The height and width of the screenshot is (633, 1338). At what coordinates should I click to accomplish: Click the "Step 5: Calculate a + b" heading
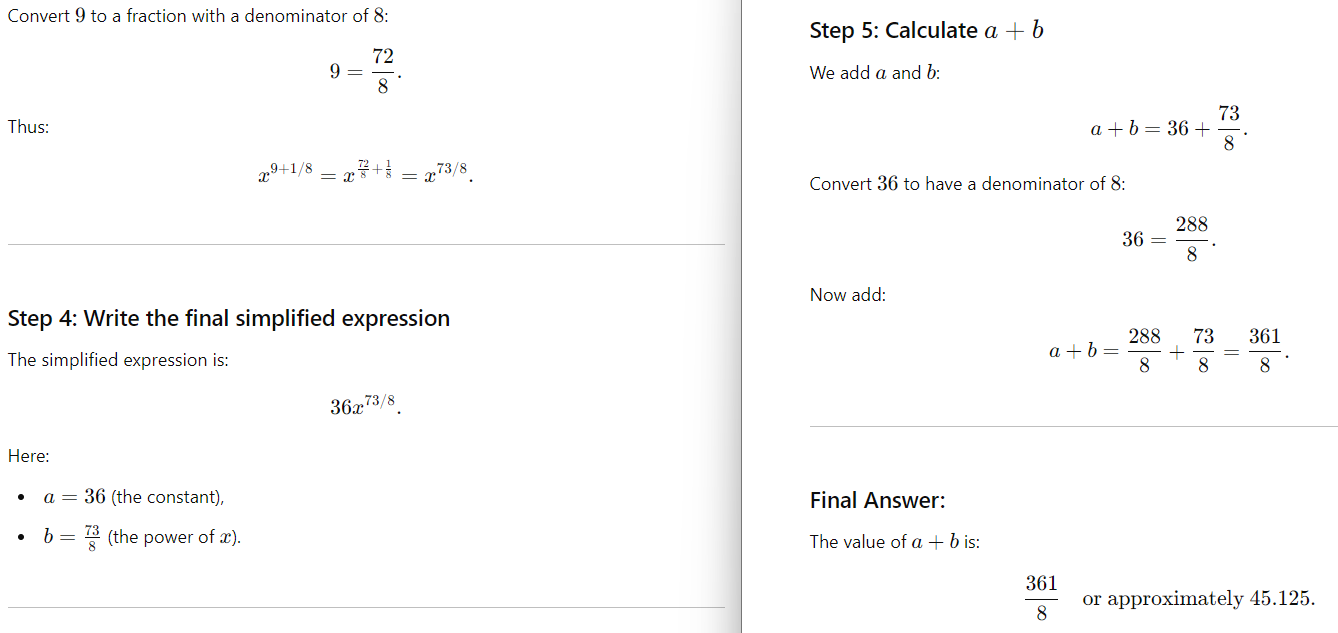click(926, 31)
